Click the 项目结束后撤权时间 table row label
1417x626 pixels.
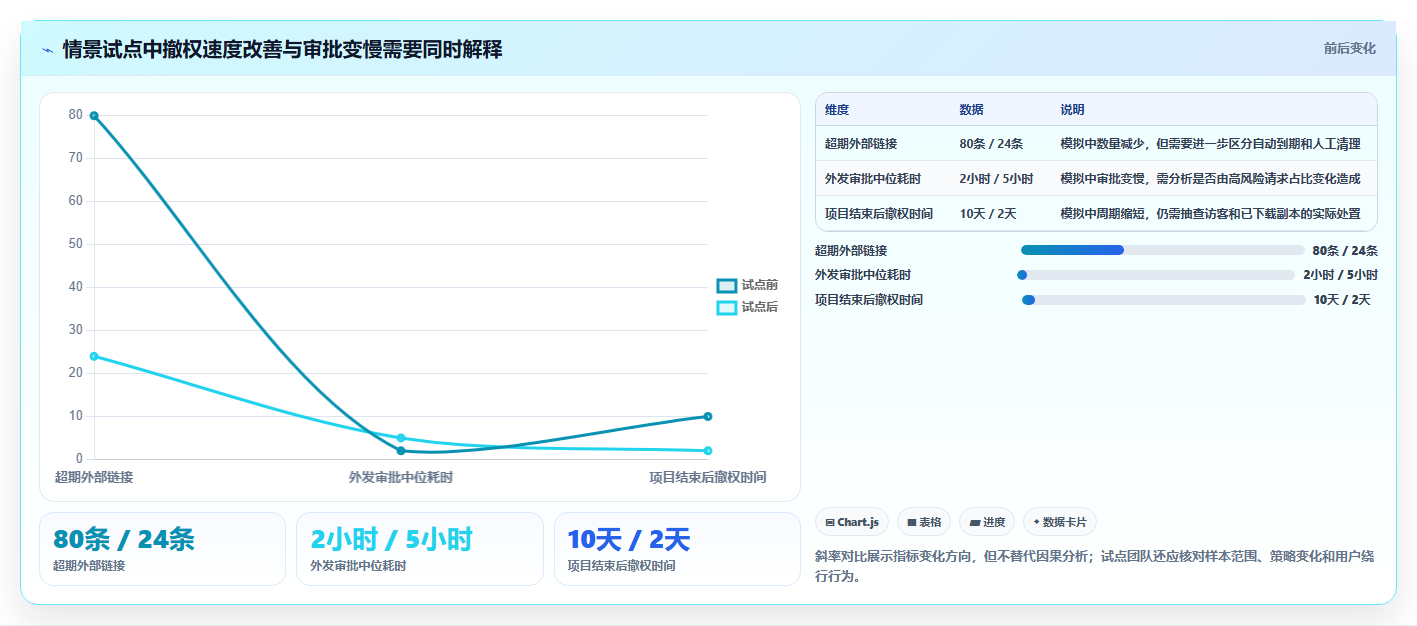[879, 214]
